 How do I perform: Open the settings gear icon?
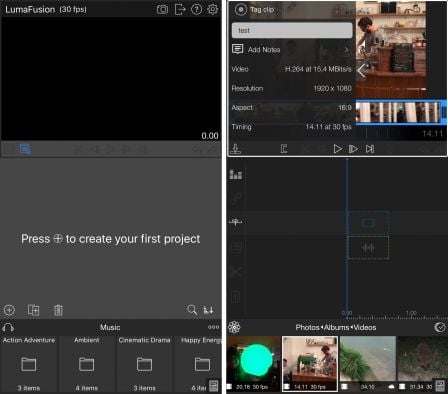click(213, 9)
